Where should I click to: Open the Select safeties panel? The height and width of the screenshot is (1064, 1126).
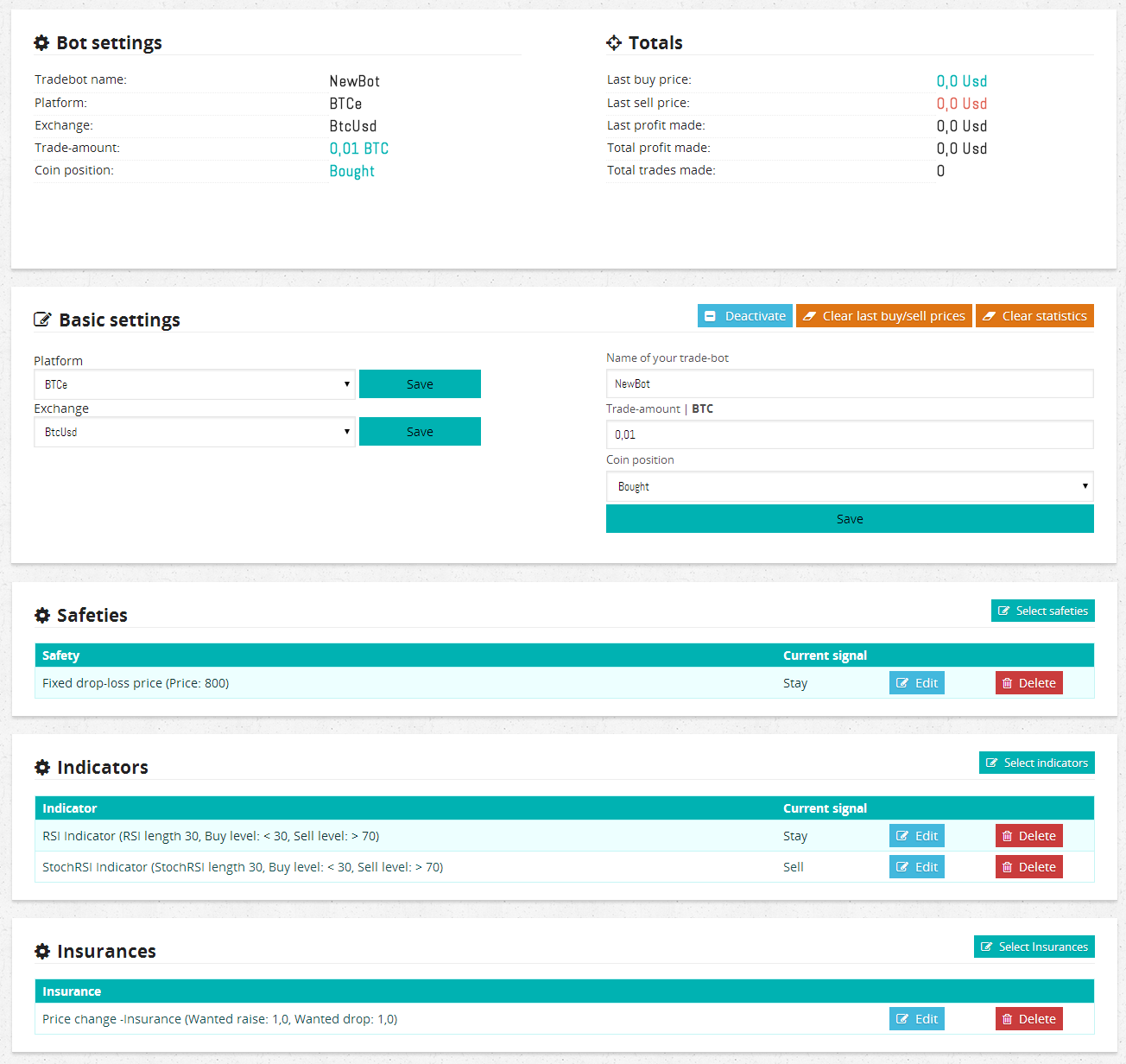(x=1042, y=611)
